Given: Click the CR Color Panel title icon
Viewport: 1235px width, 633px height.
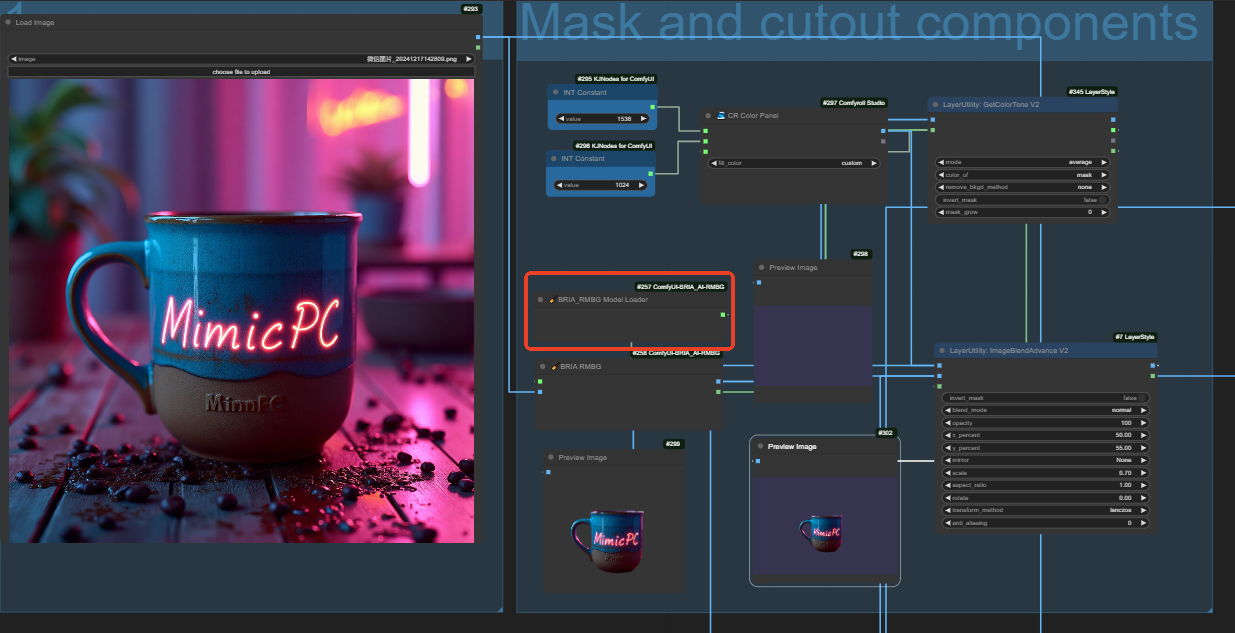Looking at the screenshot, I should coord(720,116).
